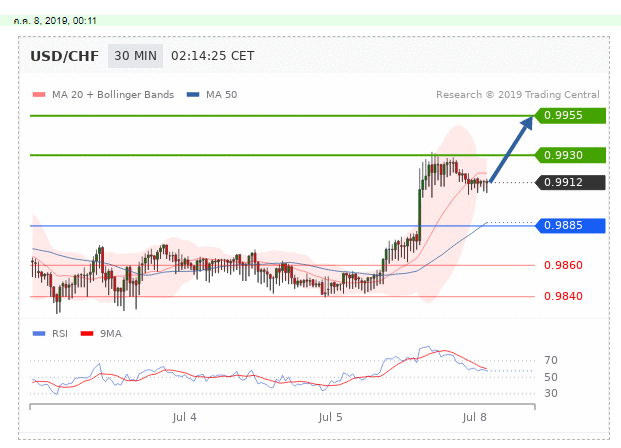Click the date stamp 8, 2019, 00:11

[x=55, y=21]
